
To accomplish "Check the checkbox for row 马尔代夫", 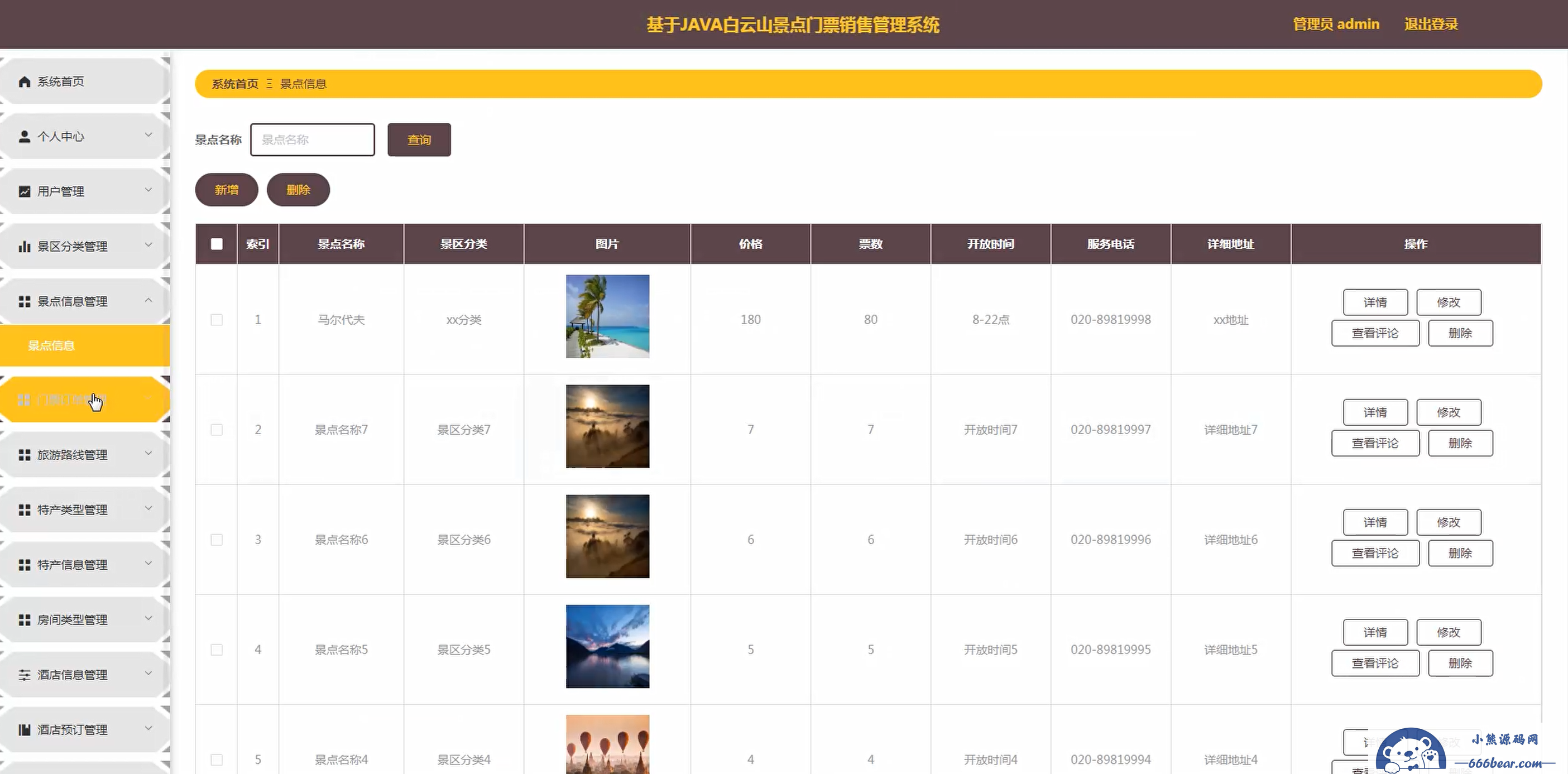I will point(217,320).
